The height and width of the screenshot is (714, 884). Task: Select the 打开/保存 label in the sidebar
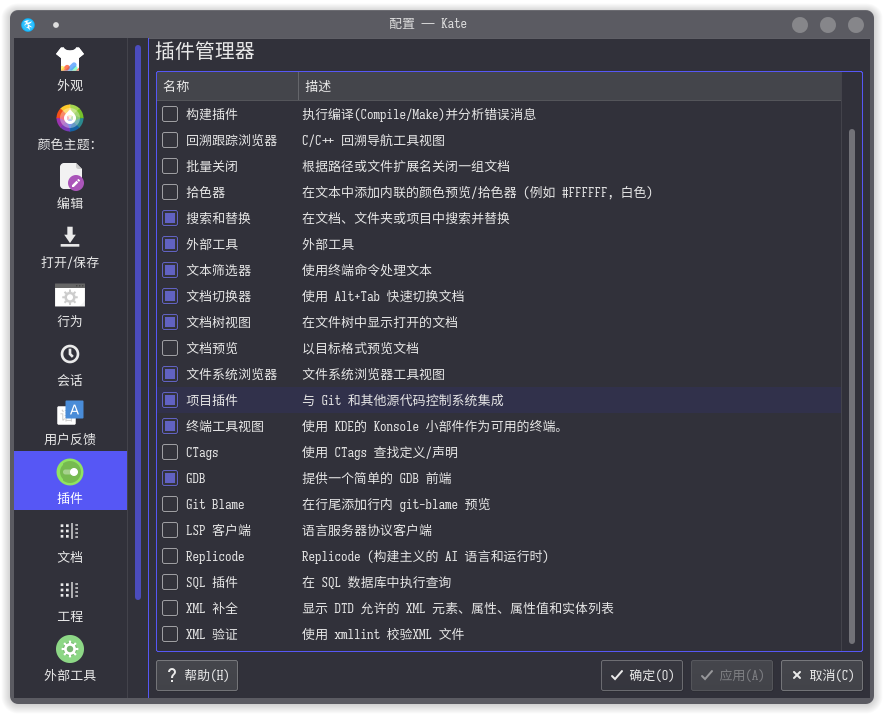(70, 262)
